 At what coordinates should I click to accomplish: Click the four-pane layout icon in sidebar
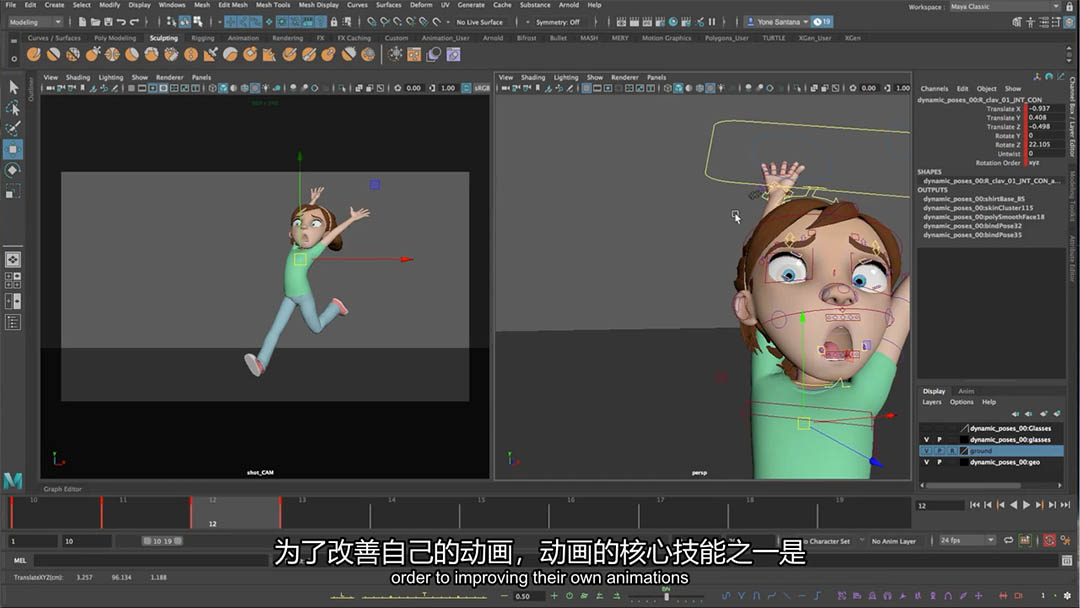point(13,280)
